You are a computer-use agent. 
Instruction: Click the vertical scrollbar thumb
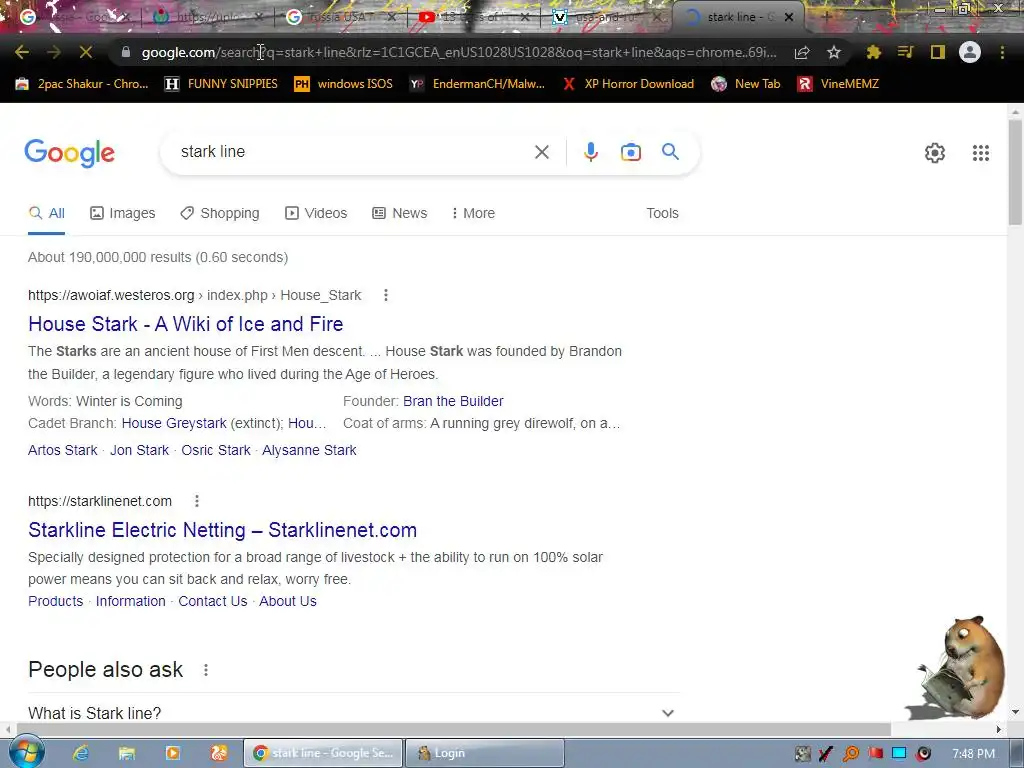pyautogui.click(x=1016, y=172)
